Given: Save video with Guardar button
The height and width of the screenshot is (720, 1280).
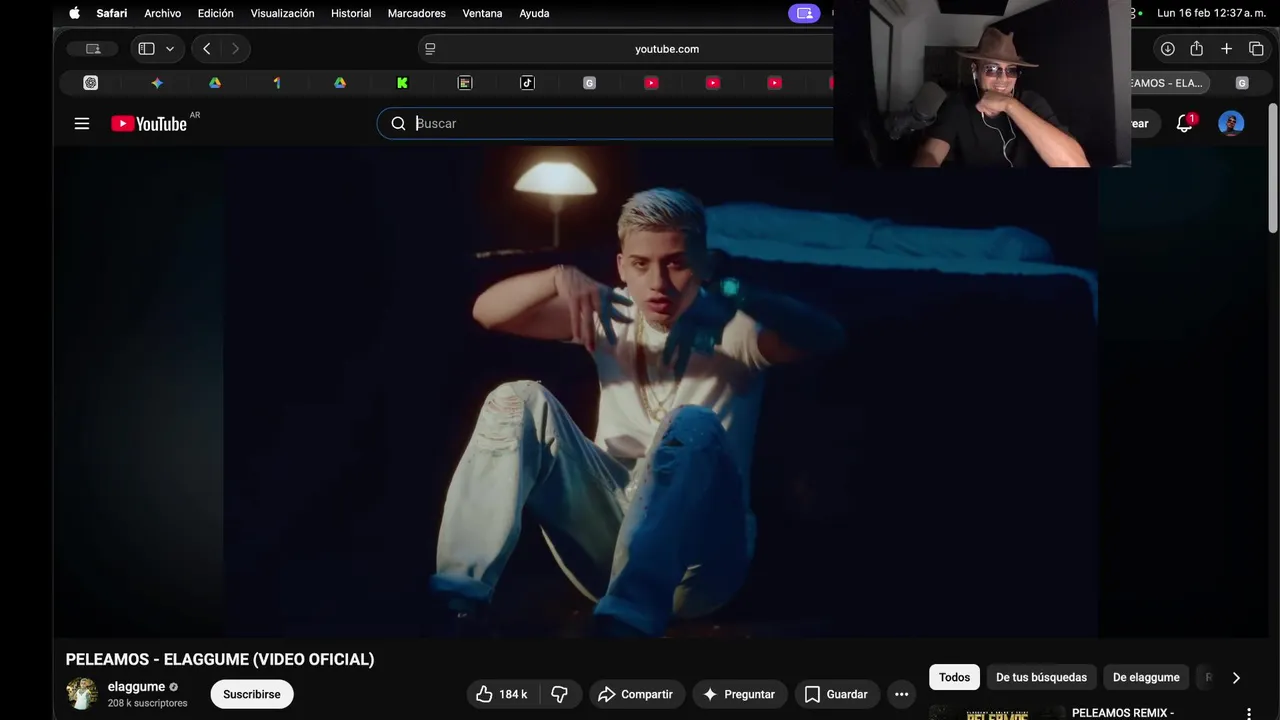Looking at the screenshot, I should click(836, 694).
